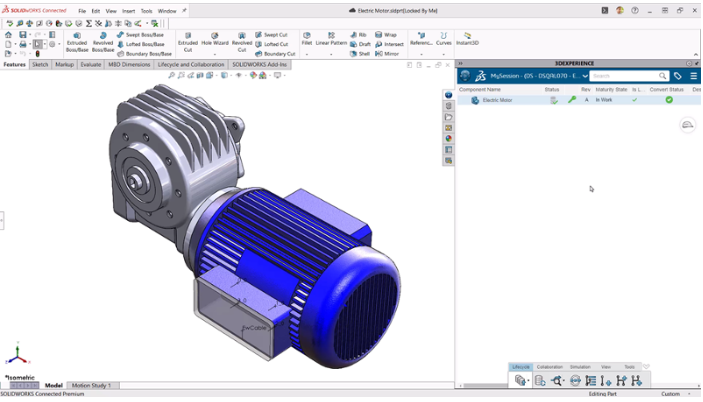This screenshot has height=402, width=703.
Task: Click the Help question mark button
Action: coord(635,10)
